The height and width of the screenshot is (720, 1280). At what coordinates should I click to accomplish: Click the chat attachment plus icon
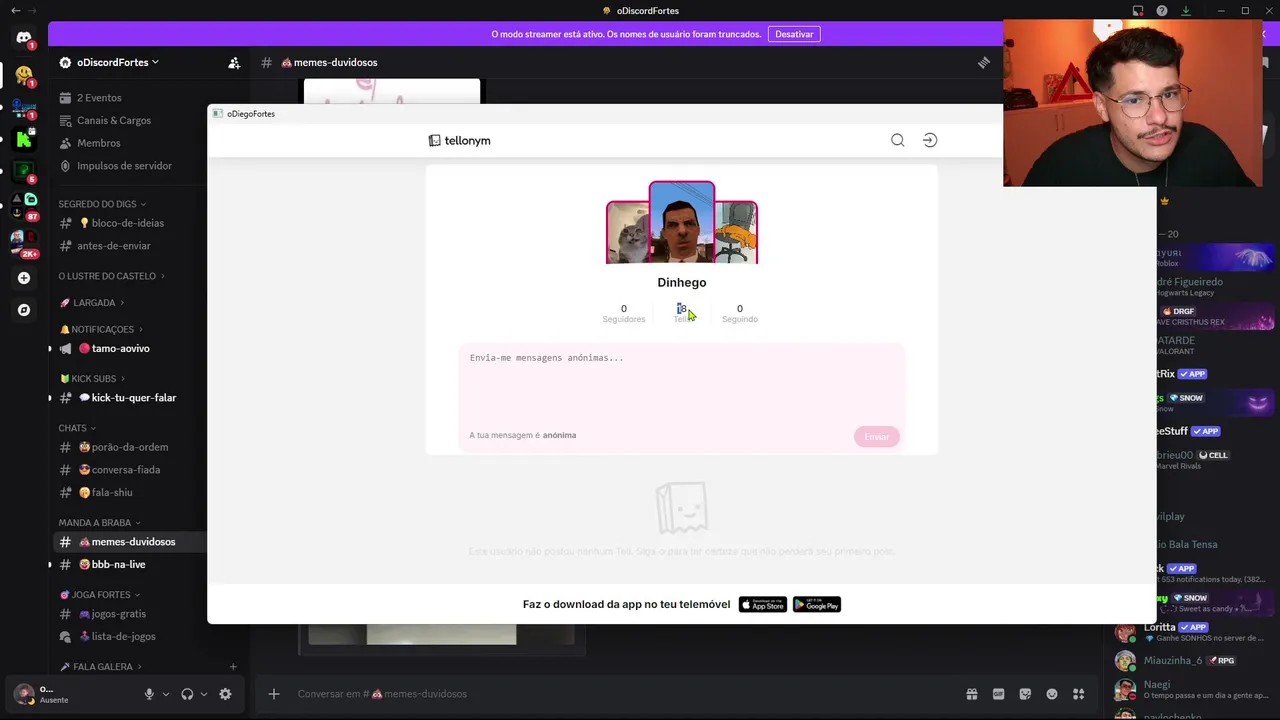[274, 694]
